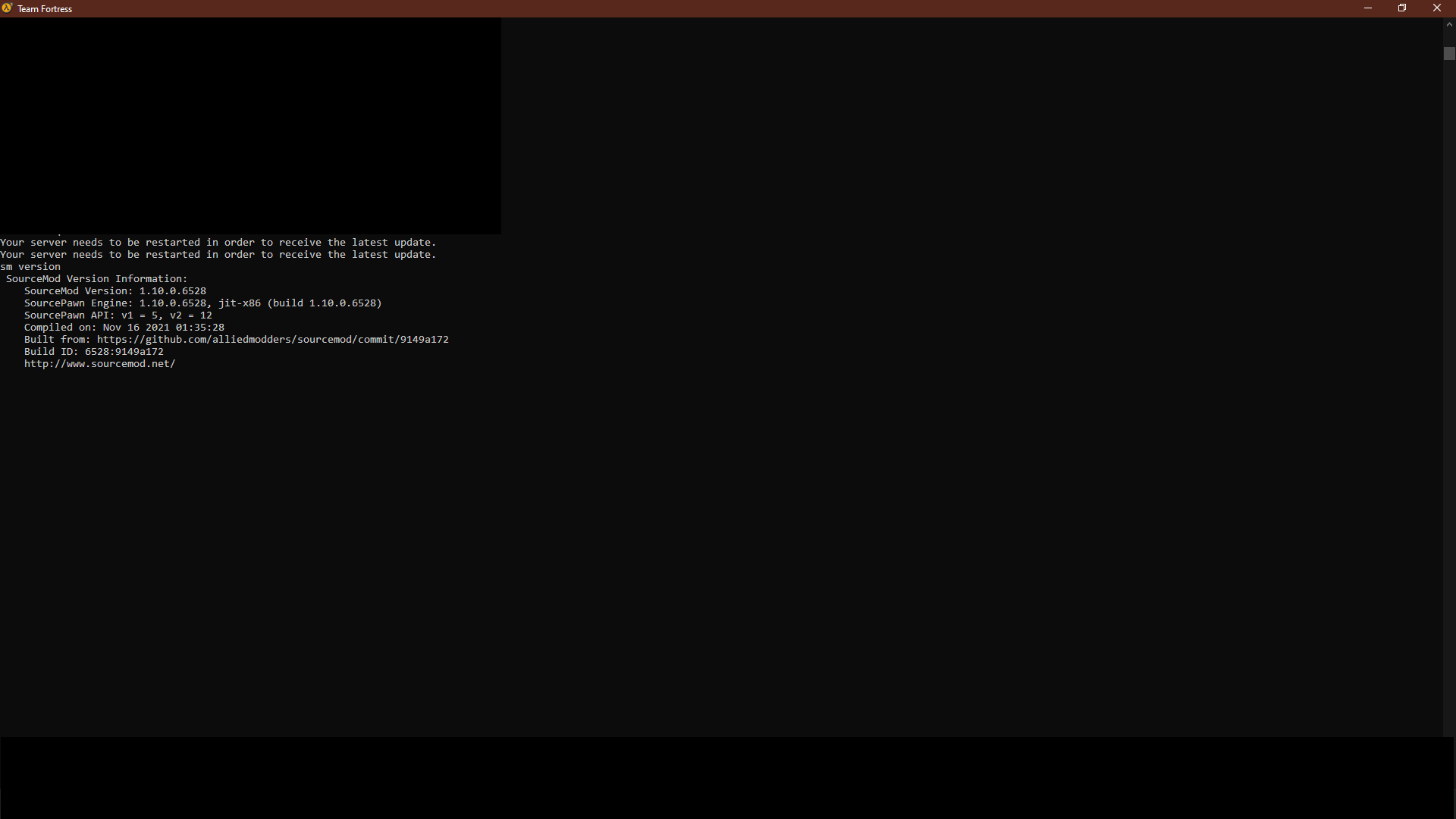Screen dimensions: 1456x819
Task: Click the GitHub sourcemod commit URL
Action: pos(272,340)
